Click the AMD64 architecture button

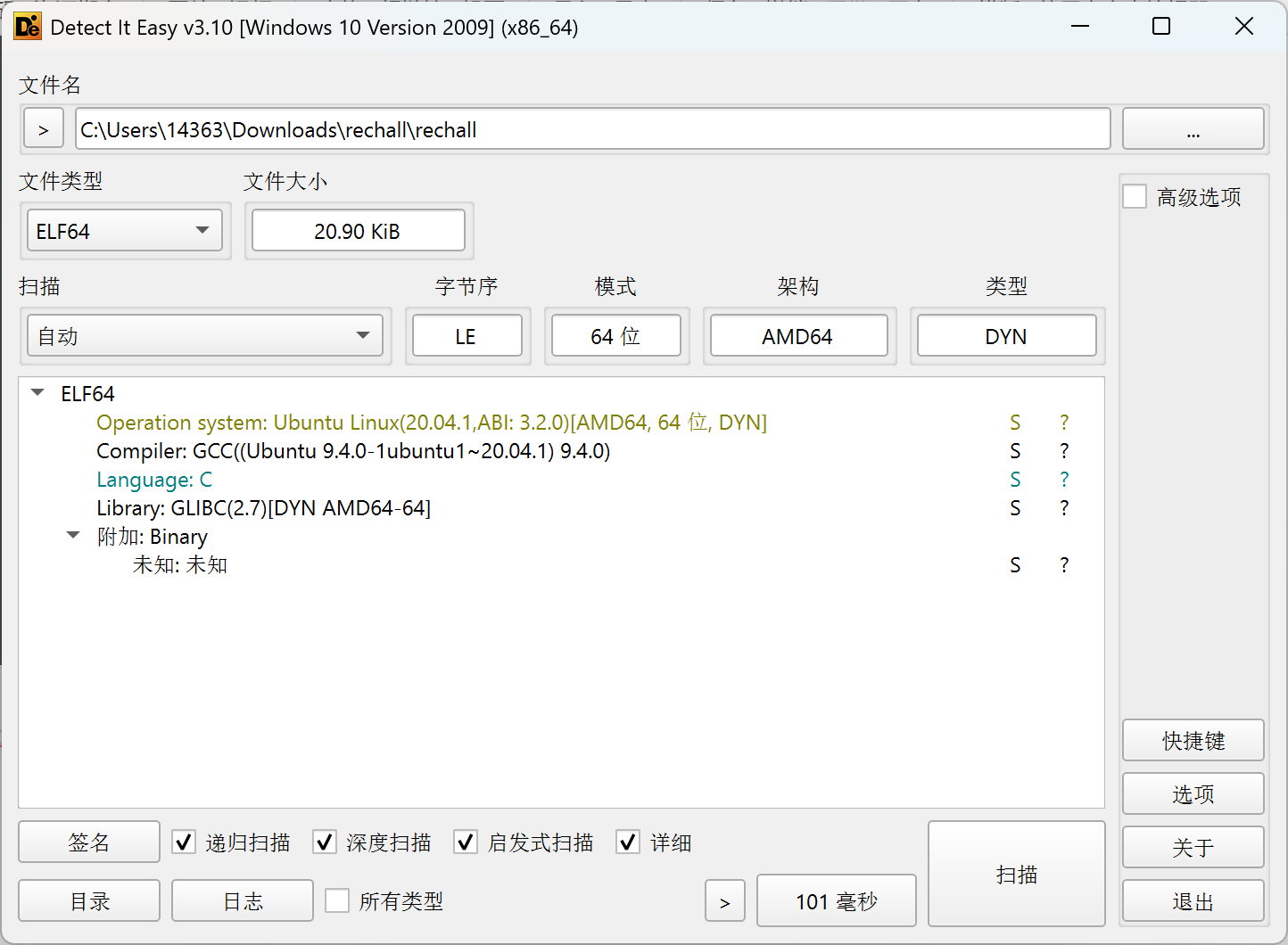point(798,336)
